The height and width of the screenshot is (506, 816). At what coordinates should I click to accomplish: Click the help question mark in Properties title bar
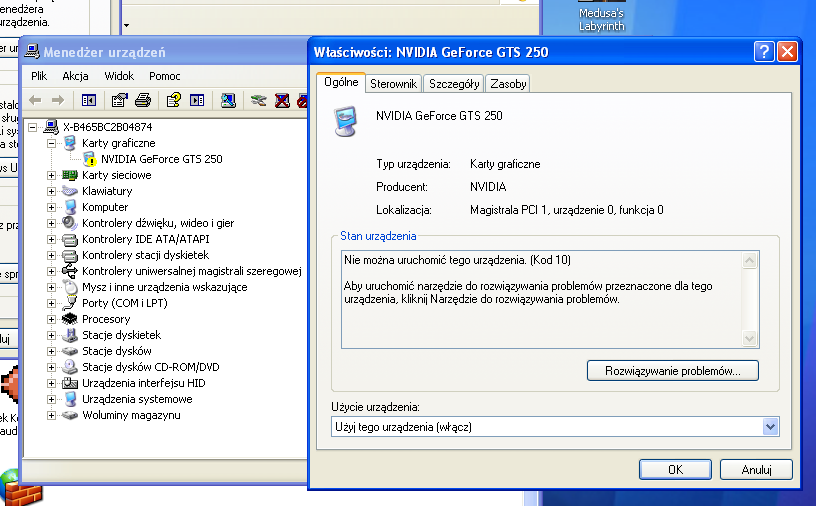(x=764, y=52)
